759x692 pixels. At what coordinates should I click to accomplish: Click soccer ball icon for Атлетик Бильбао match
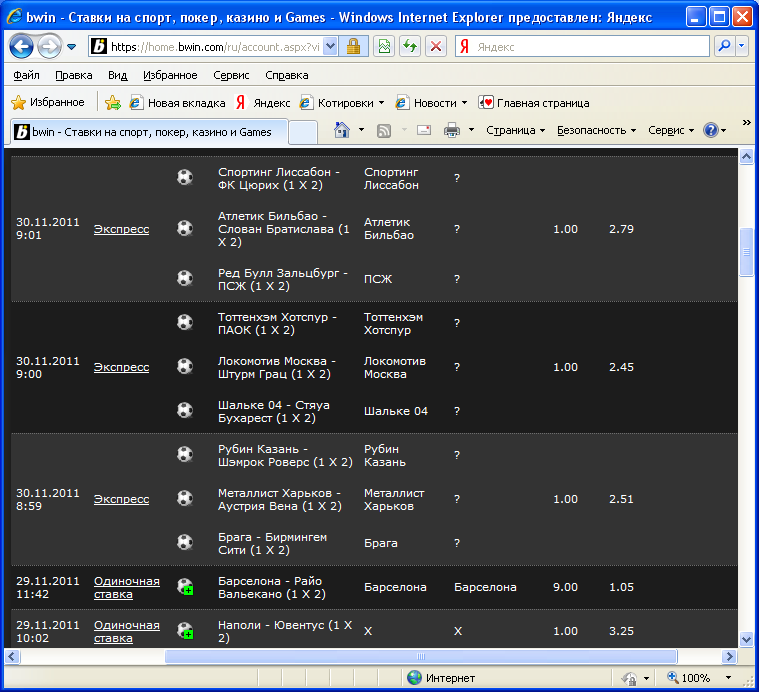click(x=185, y=228)
